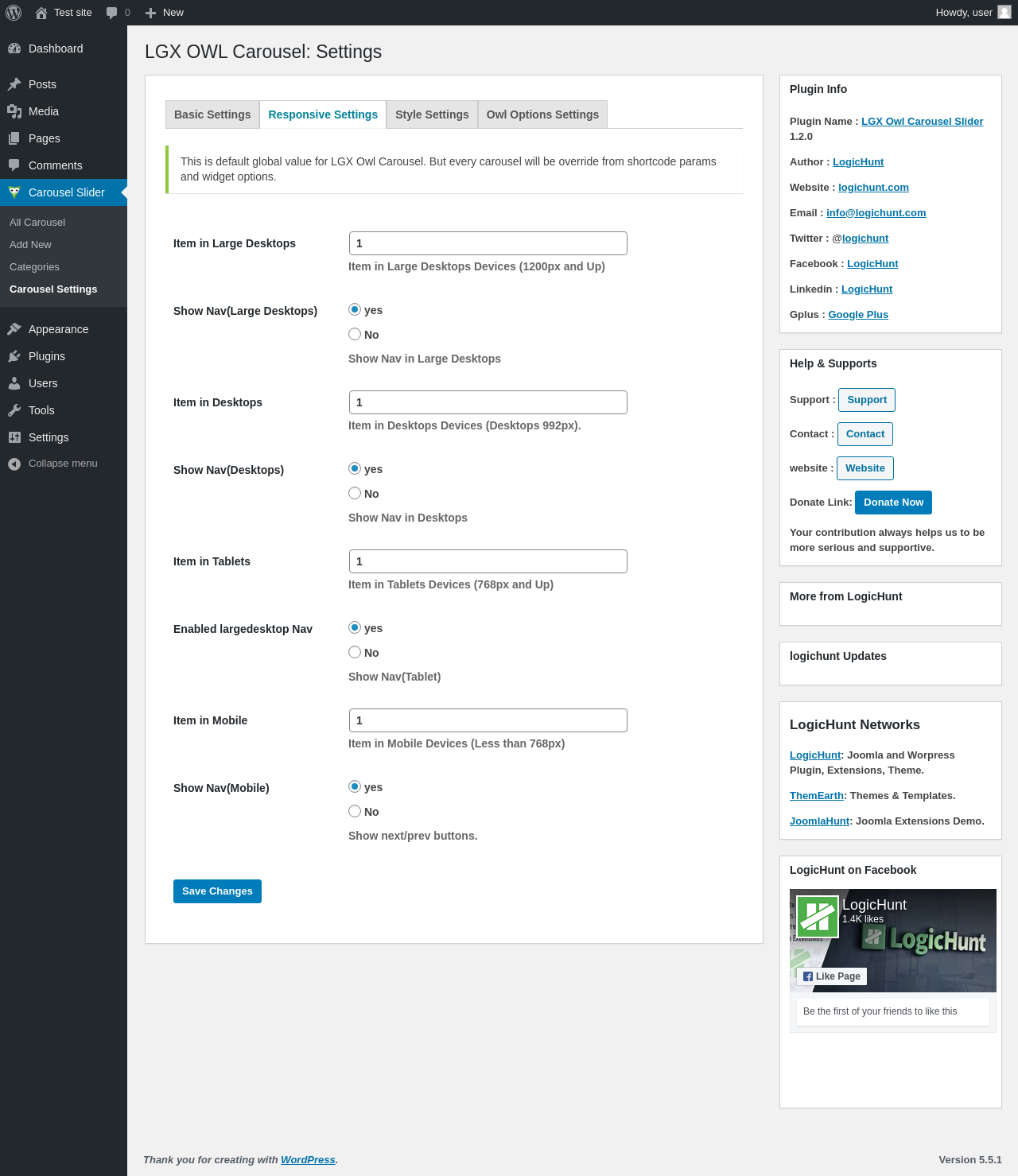Click the Dashboard gauge icon
This screenshot has height=1176, width=1018.
click(x=14, y=49)
